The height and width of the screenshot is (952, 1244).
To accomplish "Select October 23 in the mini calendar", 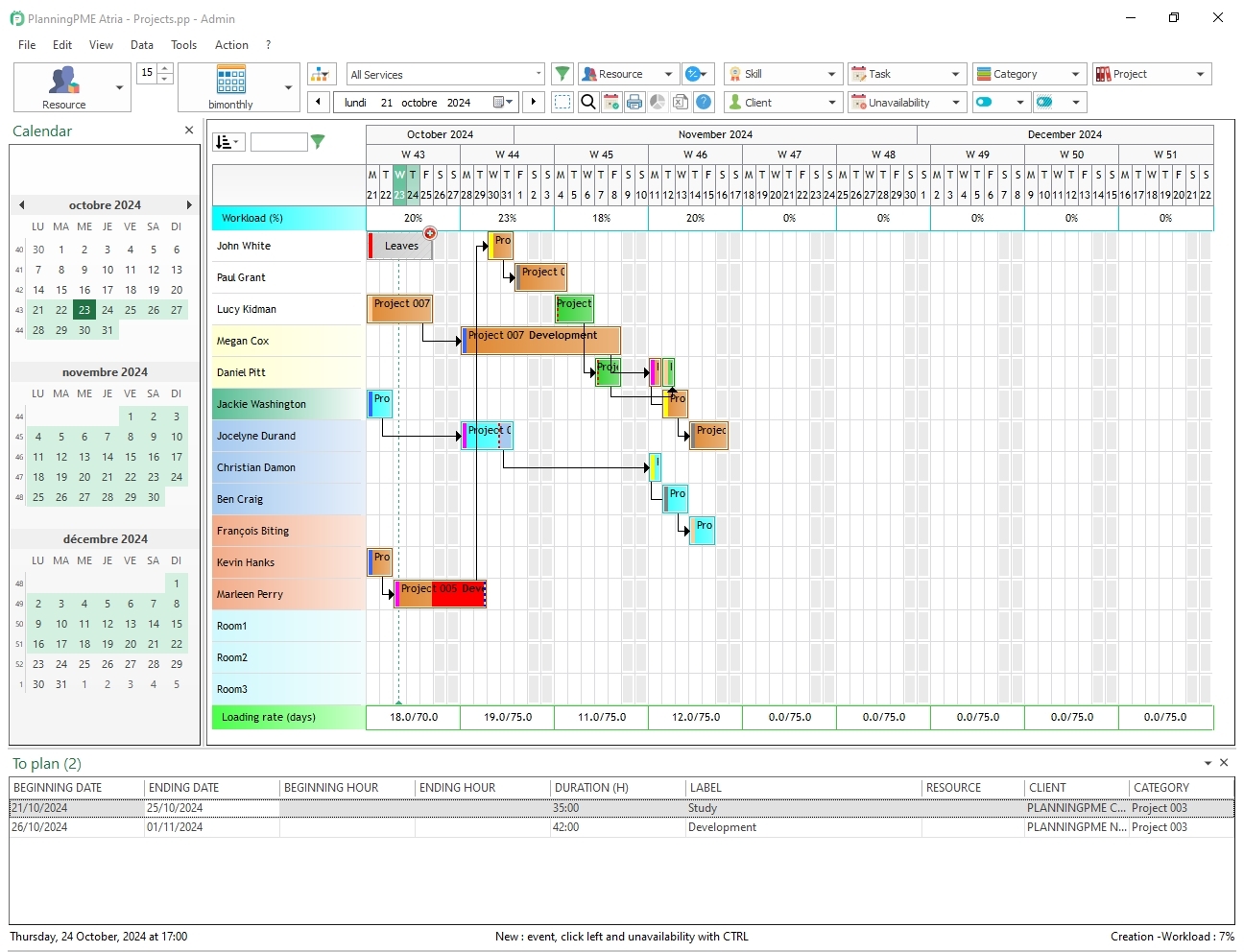I will (x=84, y=309).
